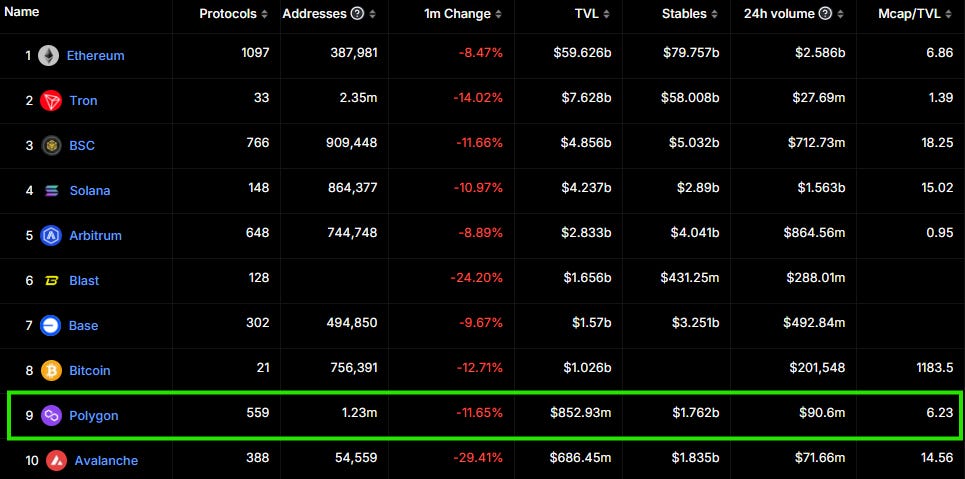This screenshot has width=965, height=479.
Task: Select Avalanche 1m change -29.41%
Action: point(478,458)
